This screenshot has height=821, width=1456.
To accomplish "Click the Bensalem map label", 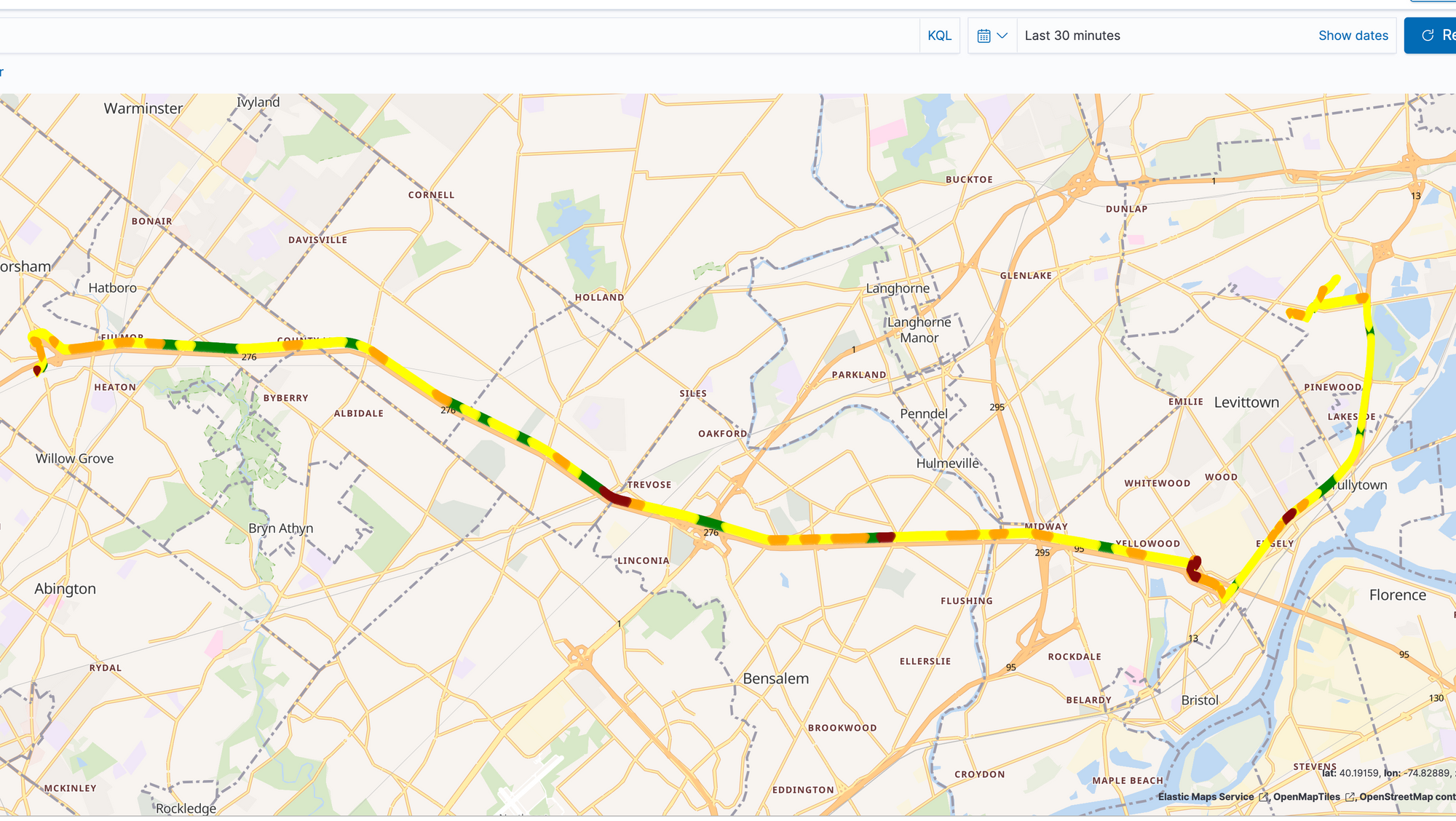I will click(775, 678).
